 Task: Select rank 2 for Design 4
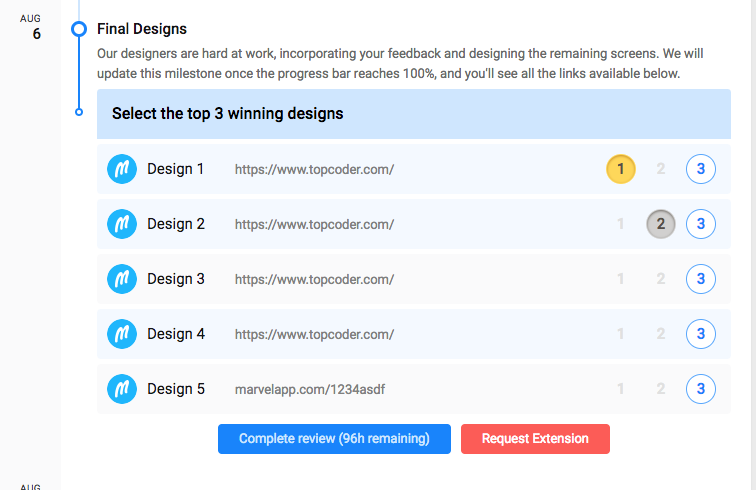661,334
